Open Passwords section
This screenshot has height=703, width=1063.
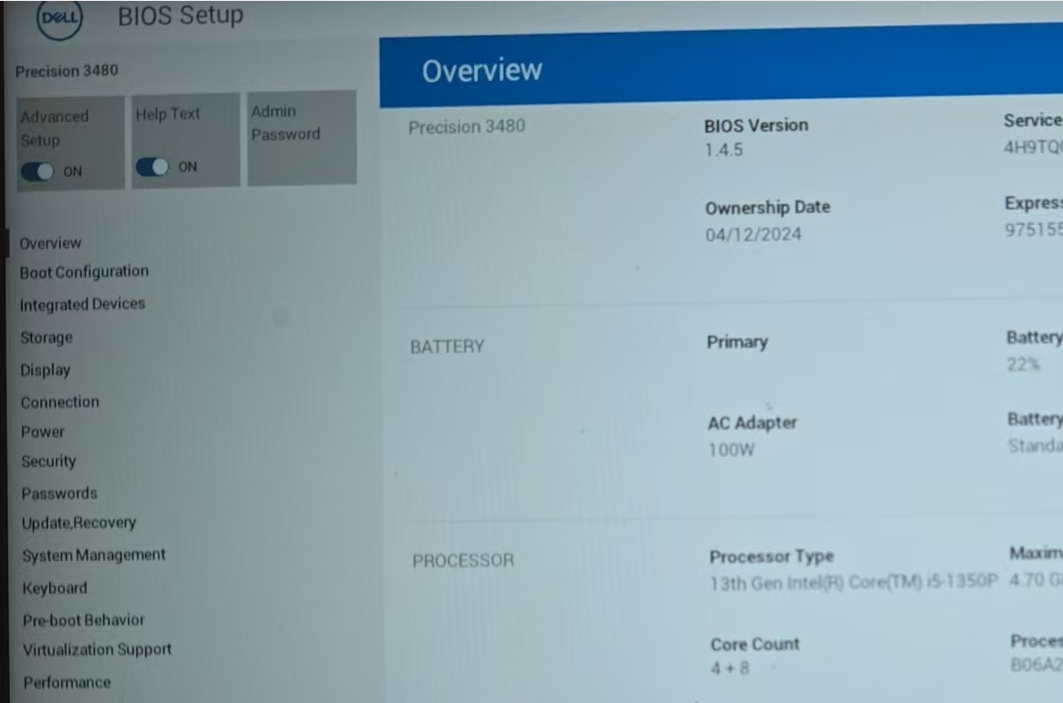[59, 493]
